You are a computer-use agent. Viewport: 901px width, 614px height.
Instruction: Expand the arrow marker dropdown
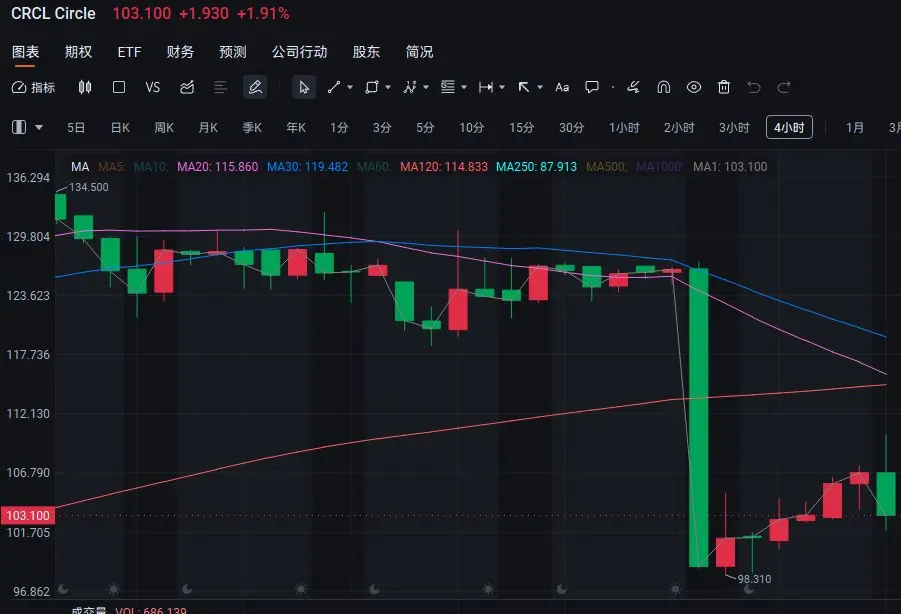(540, 87)
